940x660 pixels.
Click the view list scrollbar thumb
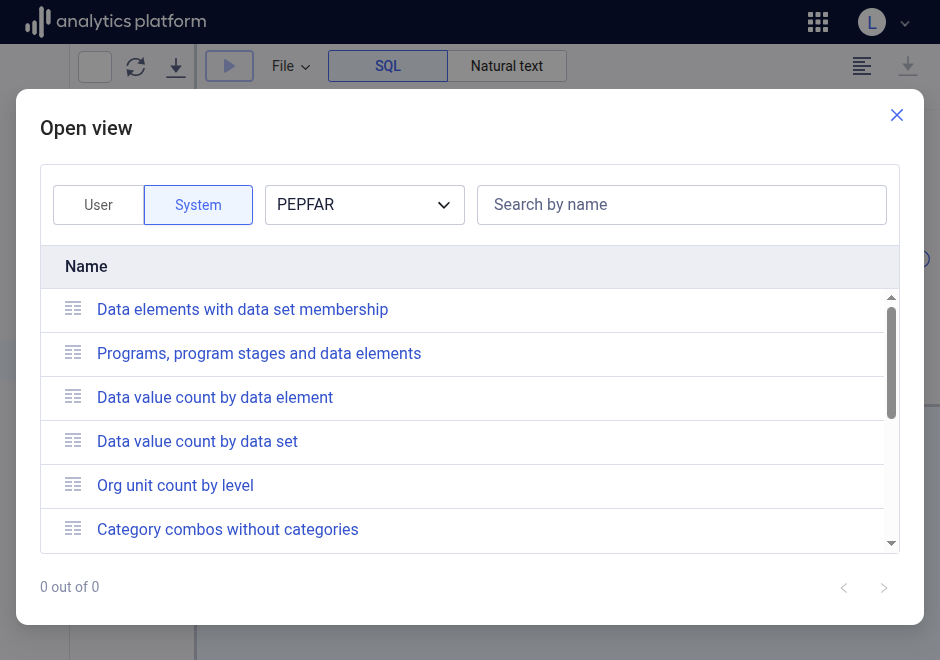891,363
